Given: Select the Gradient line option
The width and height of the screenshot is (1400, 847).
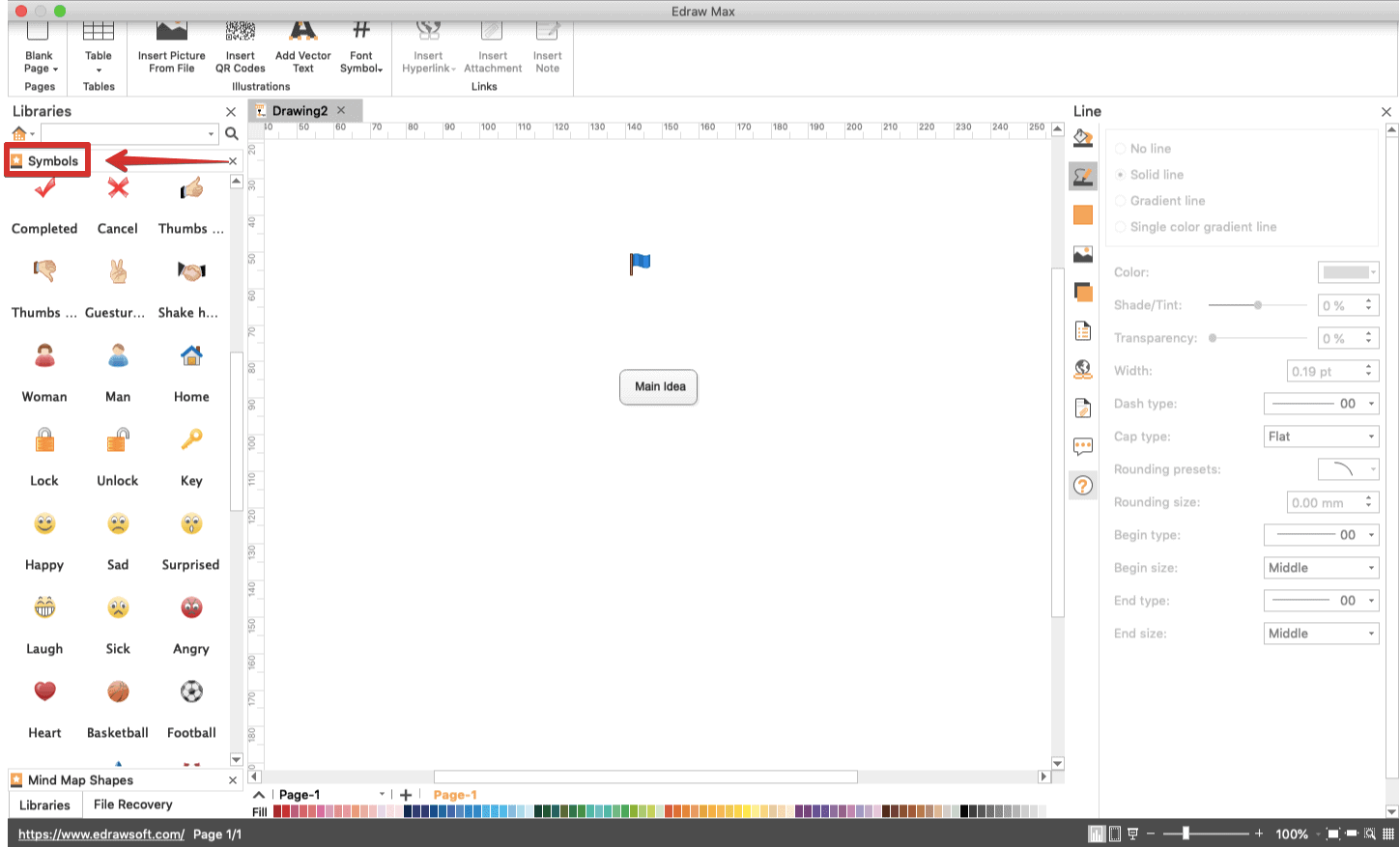Looking at the screenshot, I should (x=1121, y=200).
